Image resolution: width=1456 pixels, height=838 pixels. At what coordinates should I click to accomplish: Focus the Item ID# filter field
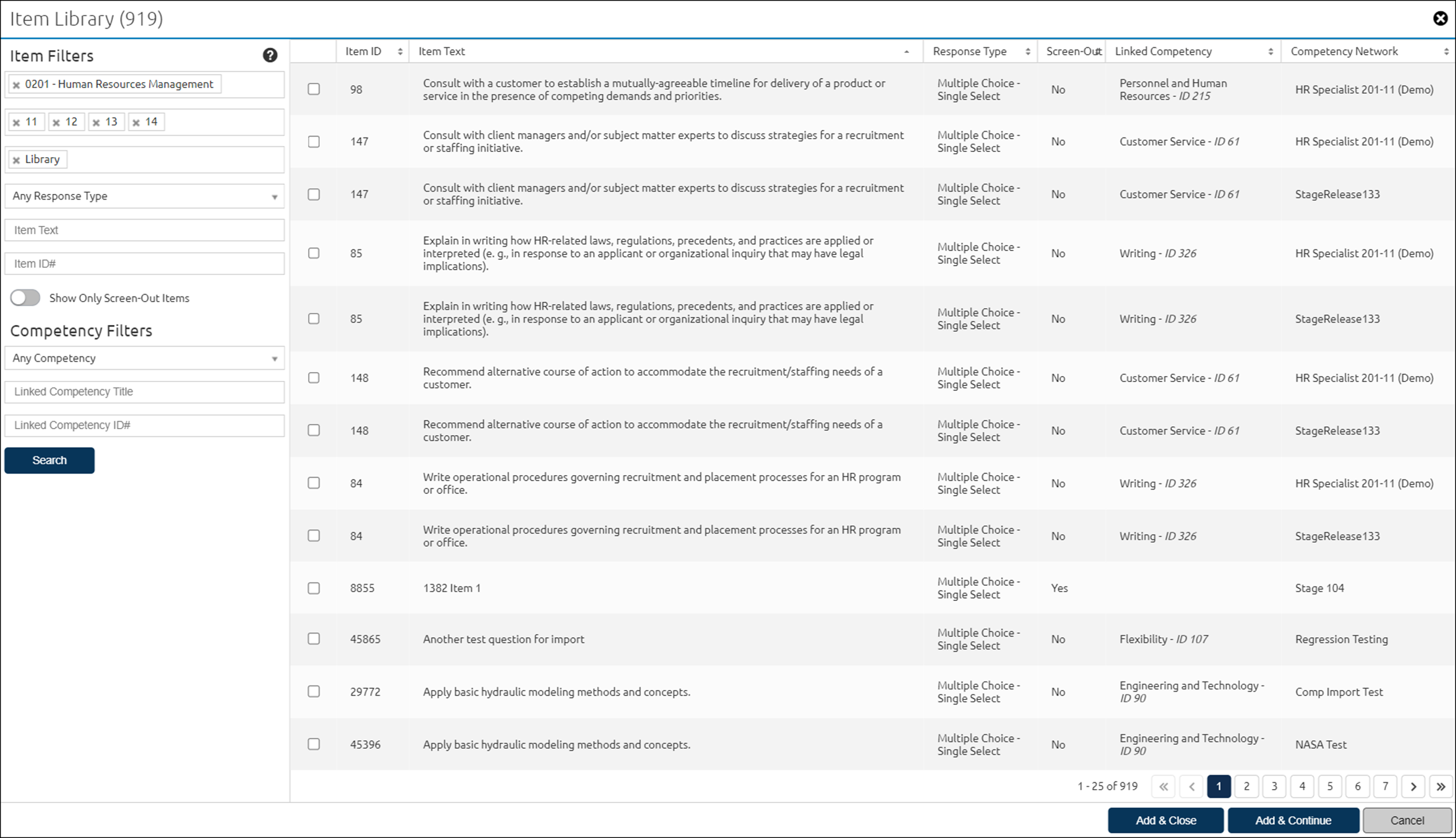pyautogui.click(x=144, y=264)
